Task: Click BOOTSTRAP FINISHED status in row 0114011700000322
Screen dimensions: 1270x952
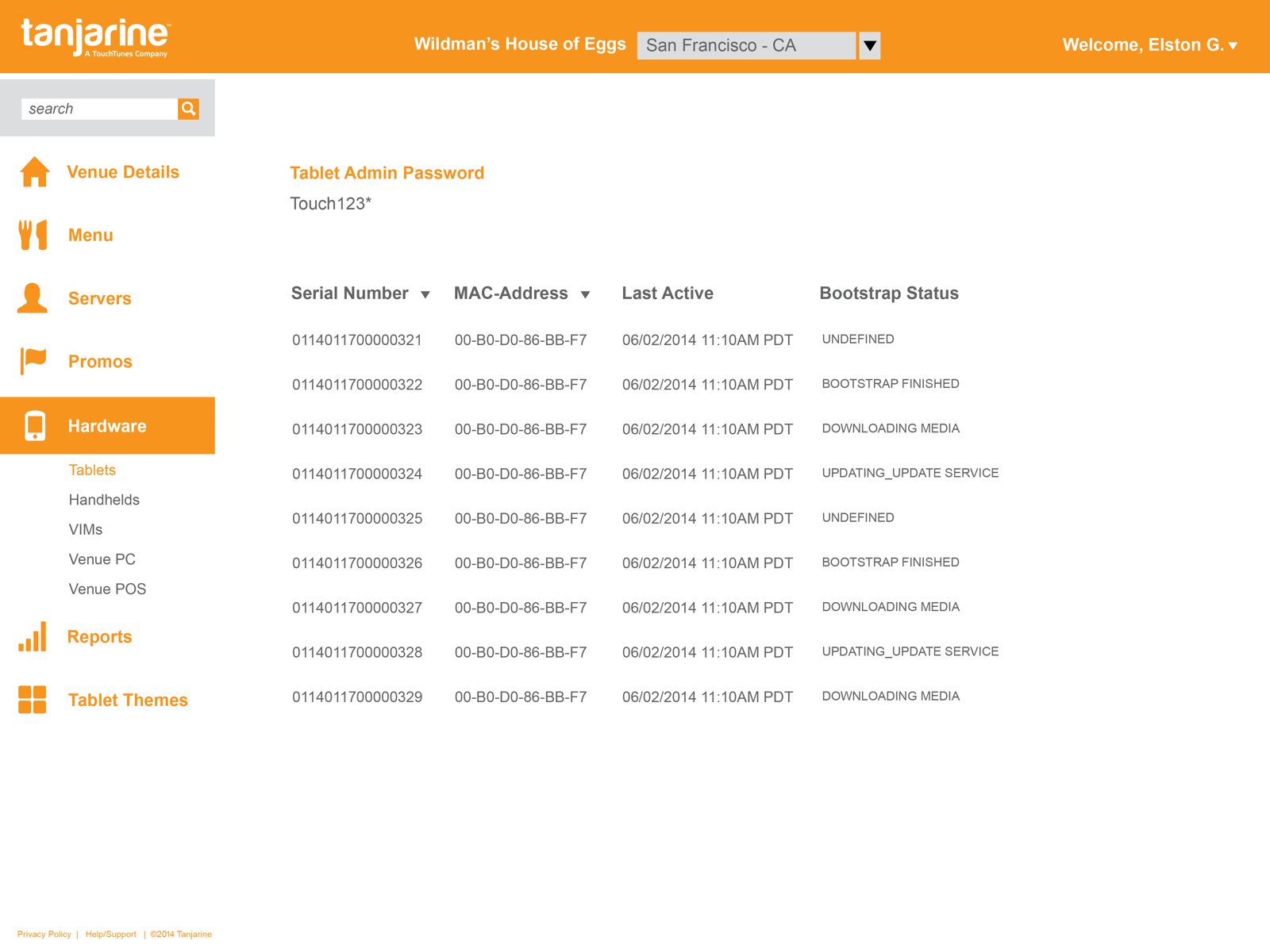Action: 891,384
